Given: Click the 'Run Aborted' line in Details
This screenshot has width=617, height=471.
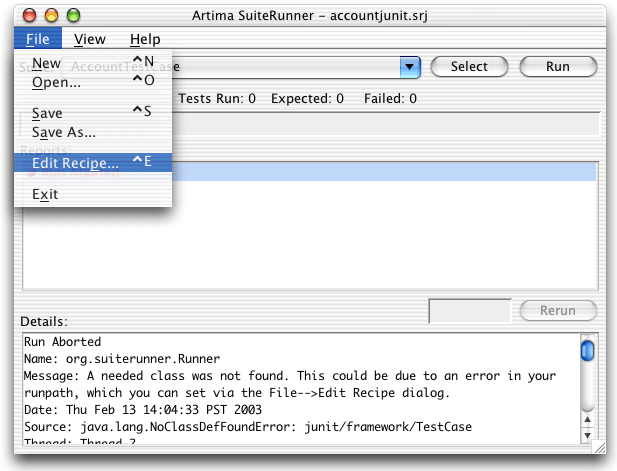Looking at the screenshot, I should click(63, 342).
